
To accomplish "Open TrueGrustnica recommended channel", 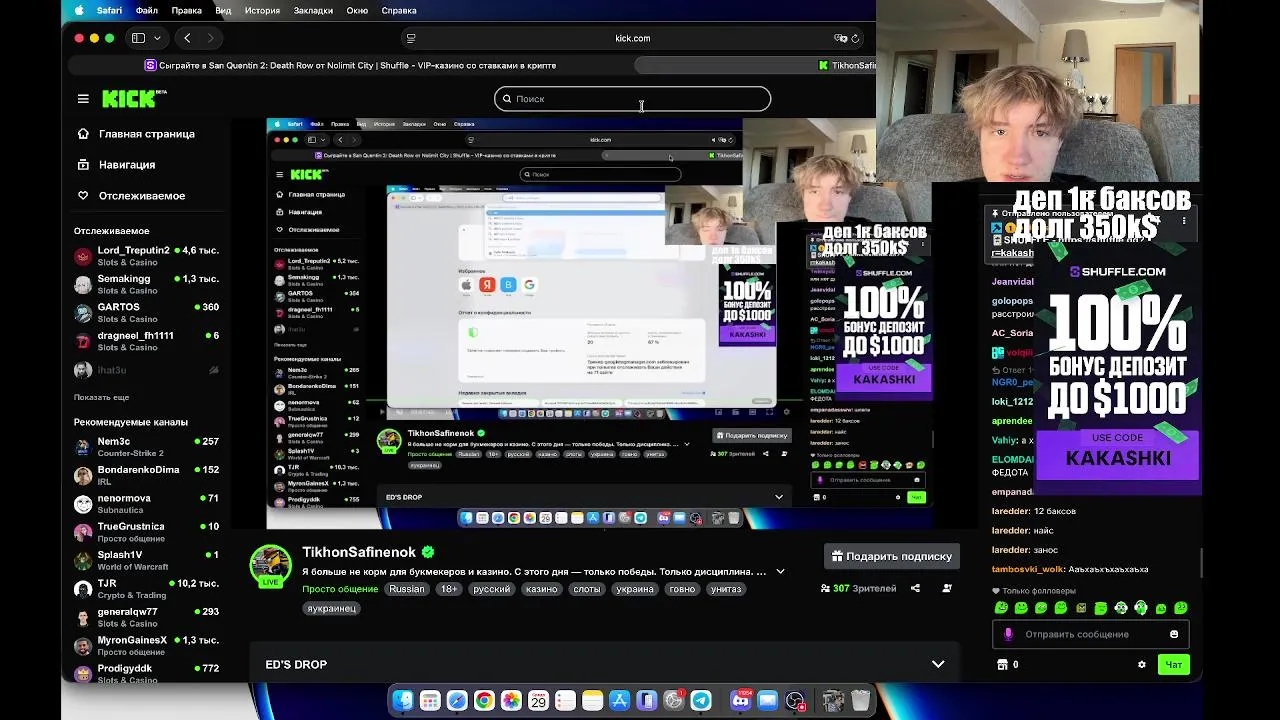I will click(146, 532).
